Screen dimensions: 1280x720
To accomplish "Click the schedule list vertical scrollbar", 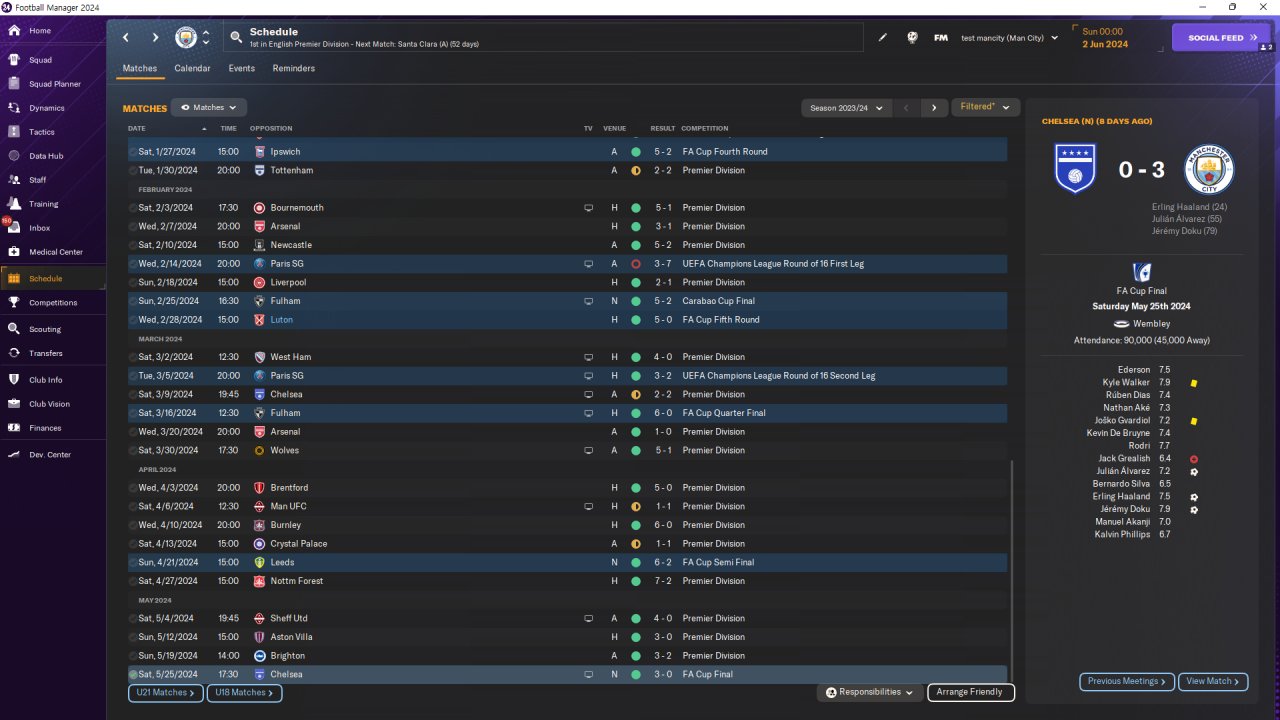I will (x=1012, y=570).
